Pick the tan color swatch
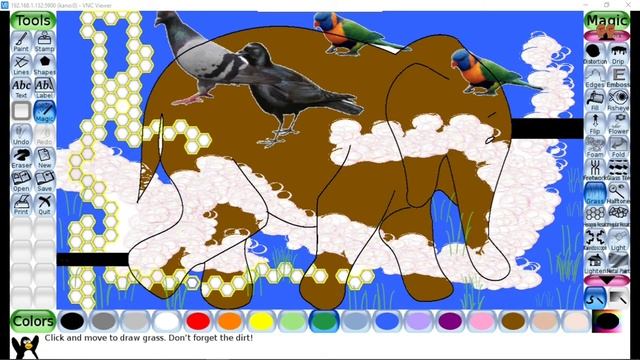Screen dimensions: 640x360 point(544,321)
